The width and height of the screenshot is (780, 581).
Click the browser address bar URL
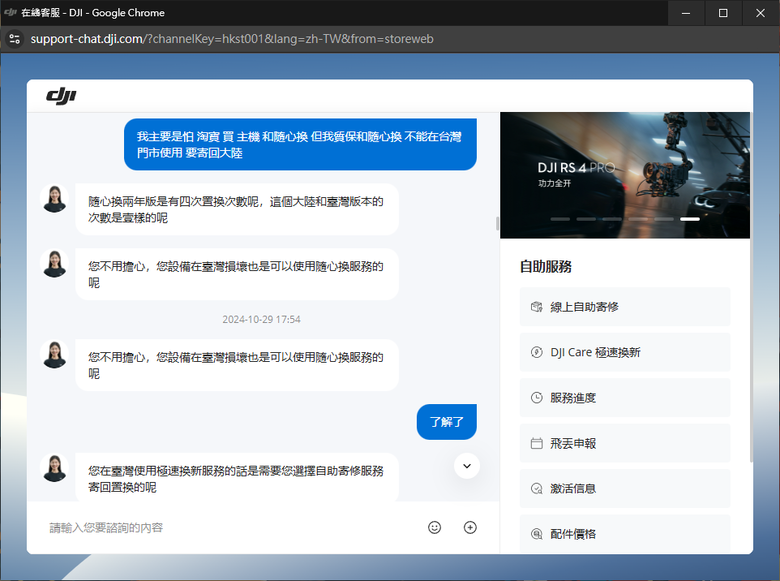[232, 39]
